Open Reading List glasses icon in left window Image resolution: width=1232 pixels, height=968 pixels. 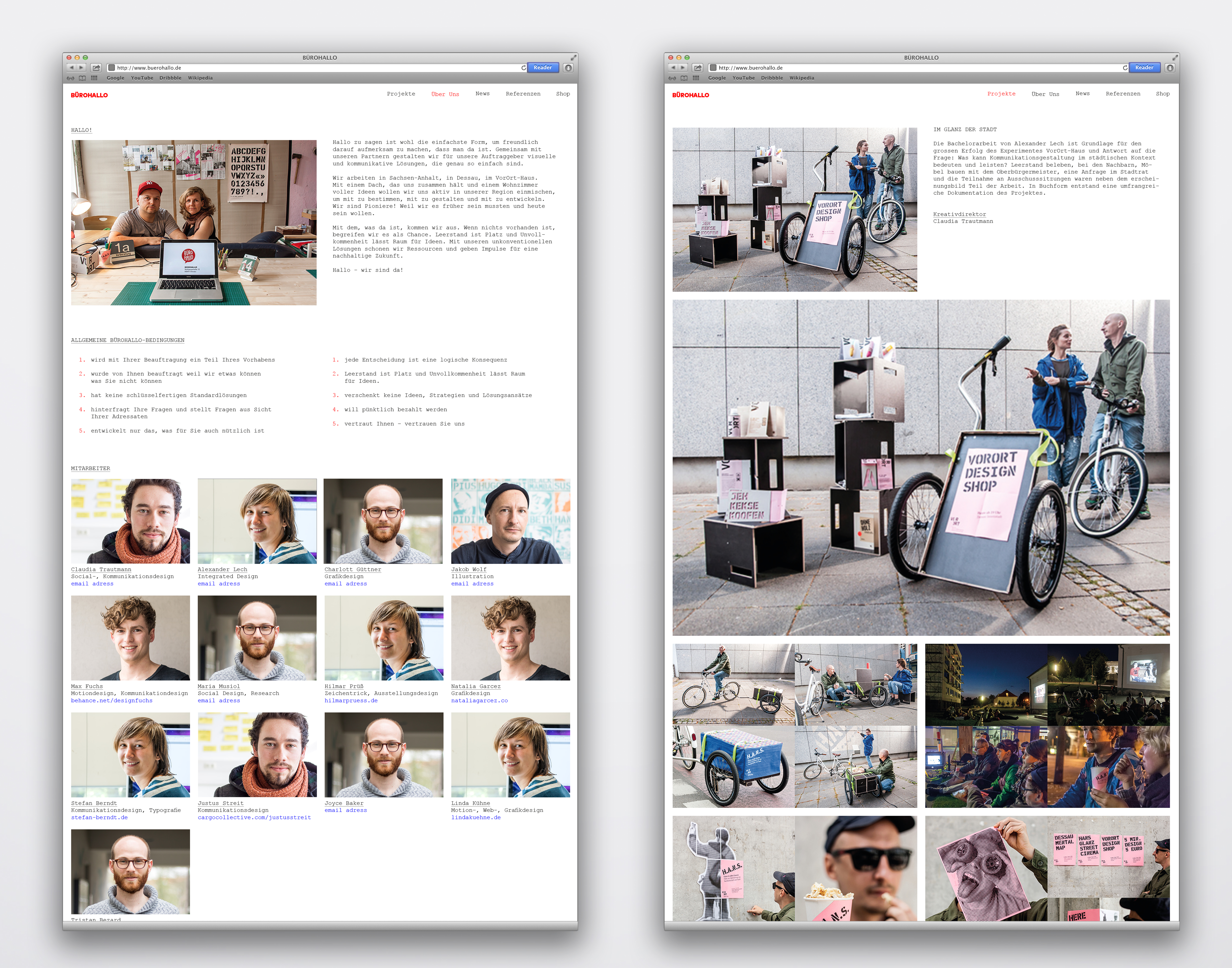[x=70, y=78]
